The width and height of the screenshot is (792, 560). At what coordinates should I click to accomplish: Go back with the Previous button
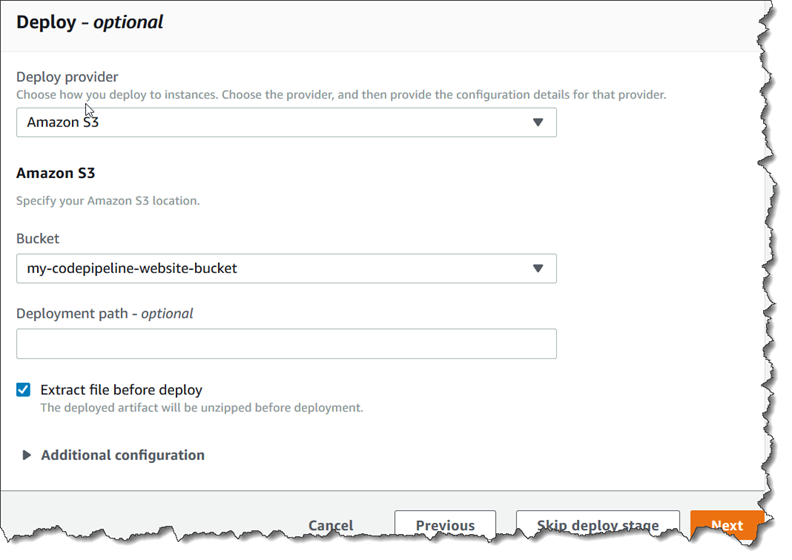[x=445, y=525]
